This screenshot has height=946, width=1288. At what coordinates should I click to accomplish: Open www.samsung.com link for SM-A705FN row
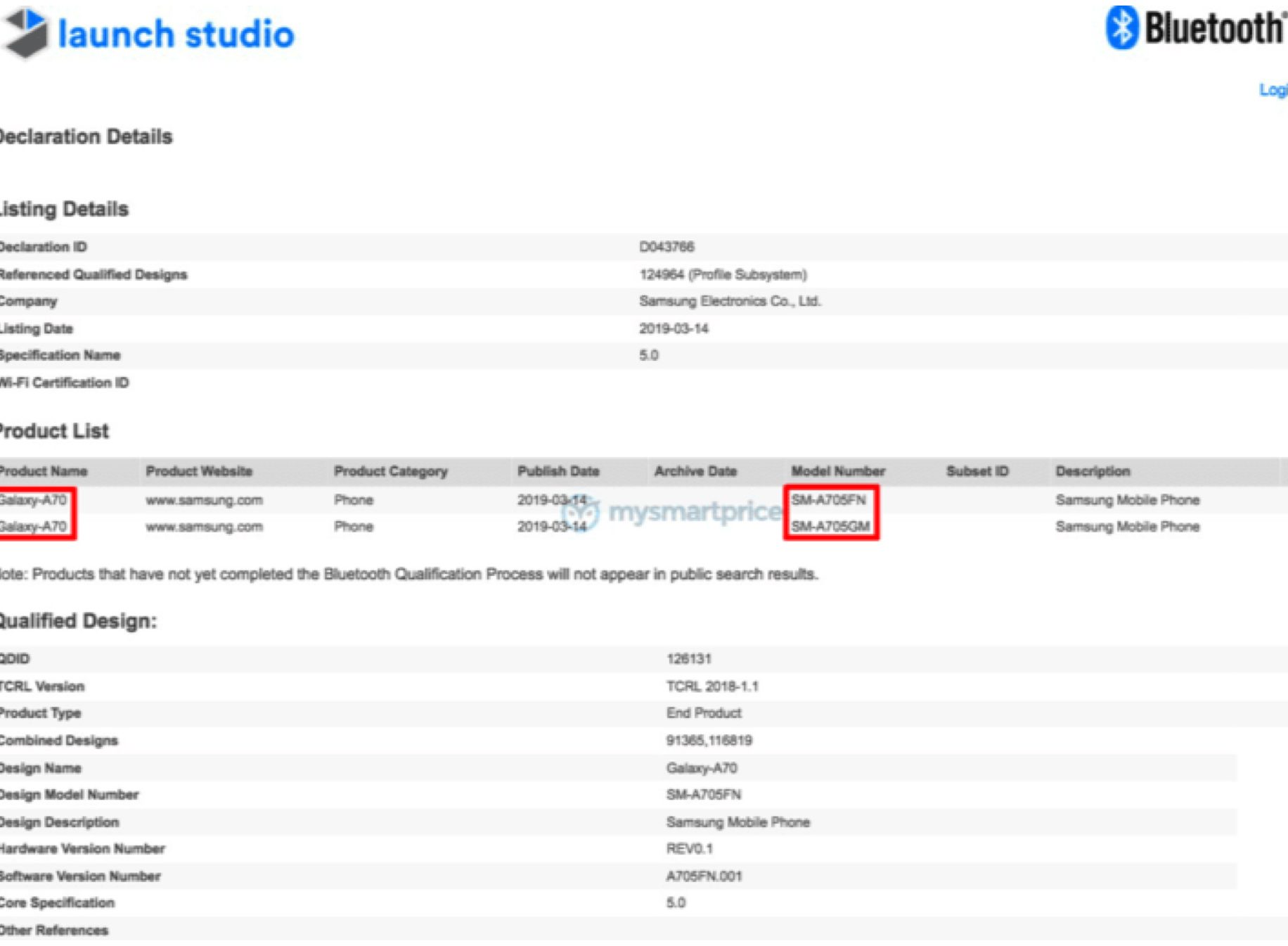(x=204, y=500)
